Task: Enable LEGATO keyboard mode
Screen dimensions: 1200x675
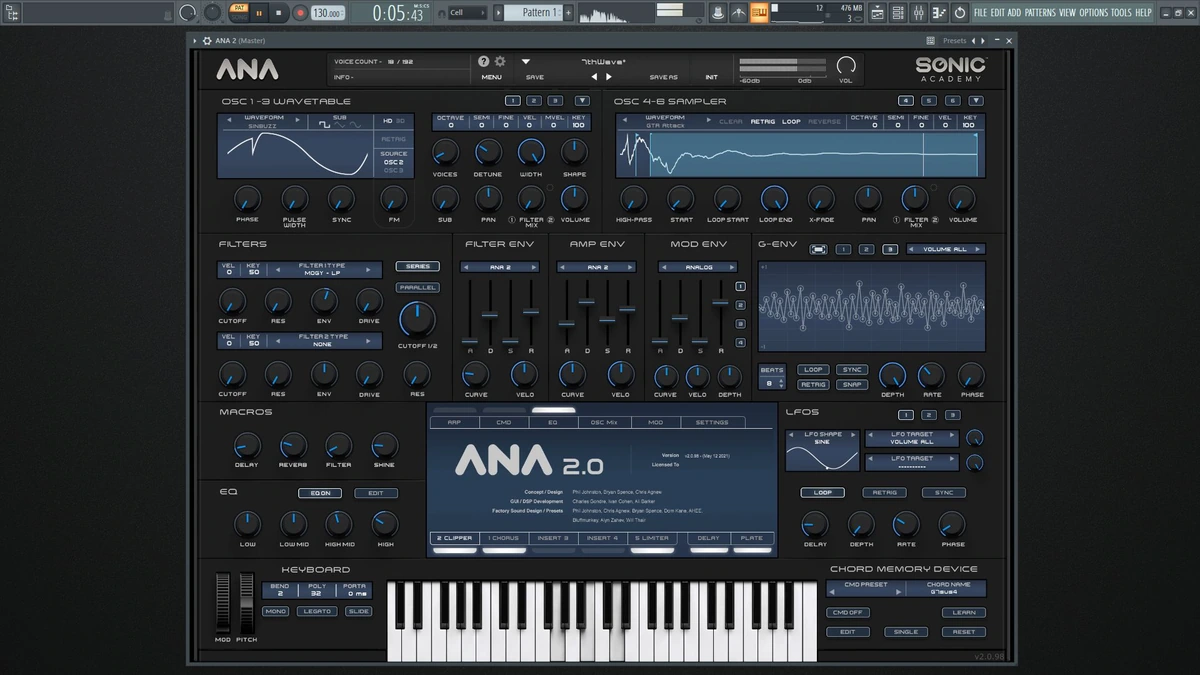Action: 317,611
